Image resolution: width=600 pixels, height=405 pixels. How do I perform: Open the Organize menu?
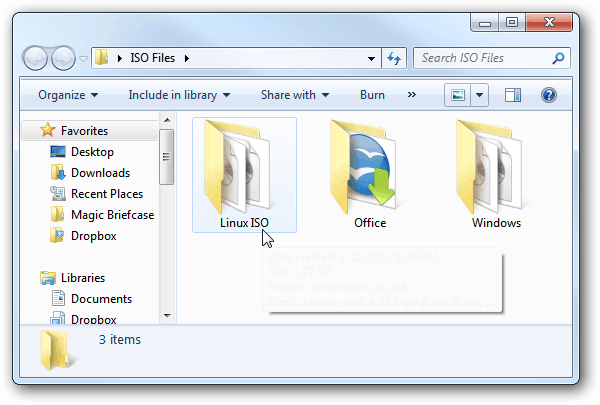pos(68,95)
